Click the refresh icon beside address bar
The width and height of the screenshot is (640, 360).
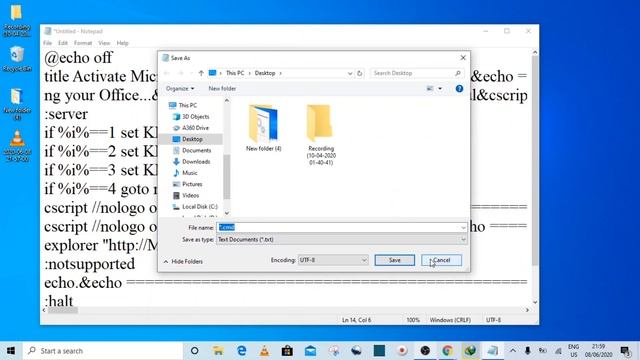click(360, 73)
